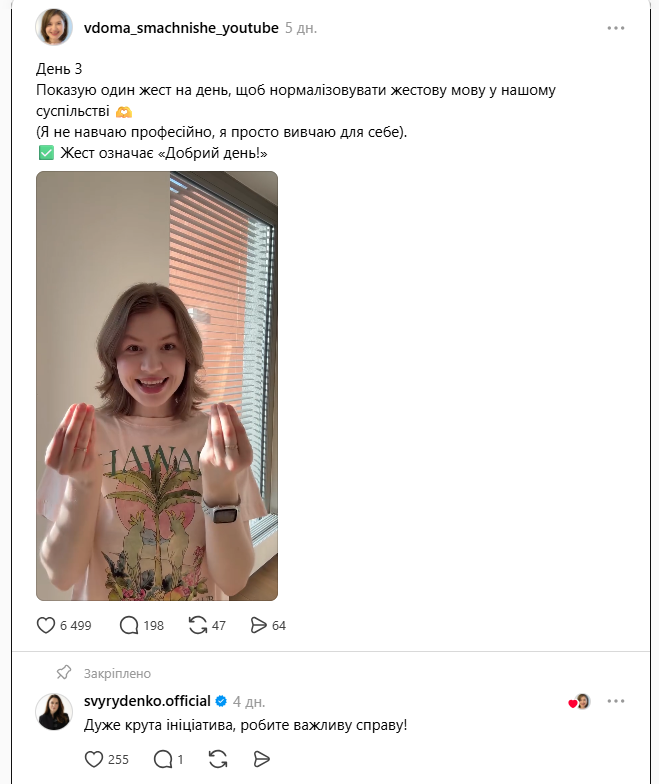
Task: Share svyrydenko.official's reply
Action: coord(262,759)
